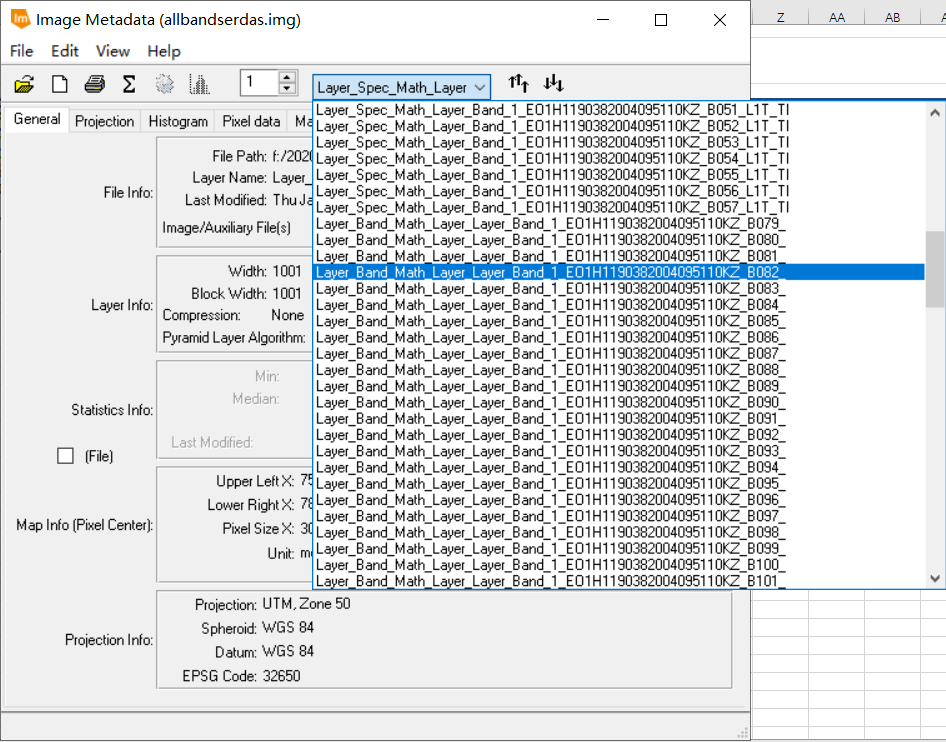This screenshot has height=742, width=946.
Task: Decrease layer number with down stepper arrow
Action: tap(287, 89)
